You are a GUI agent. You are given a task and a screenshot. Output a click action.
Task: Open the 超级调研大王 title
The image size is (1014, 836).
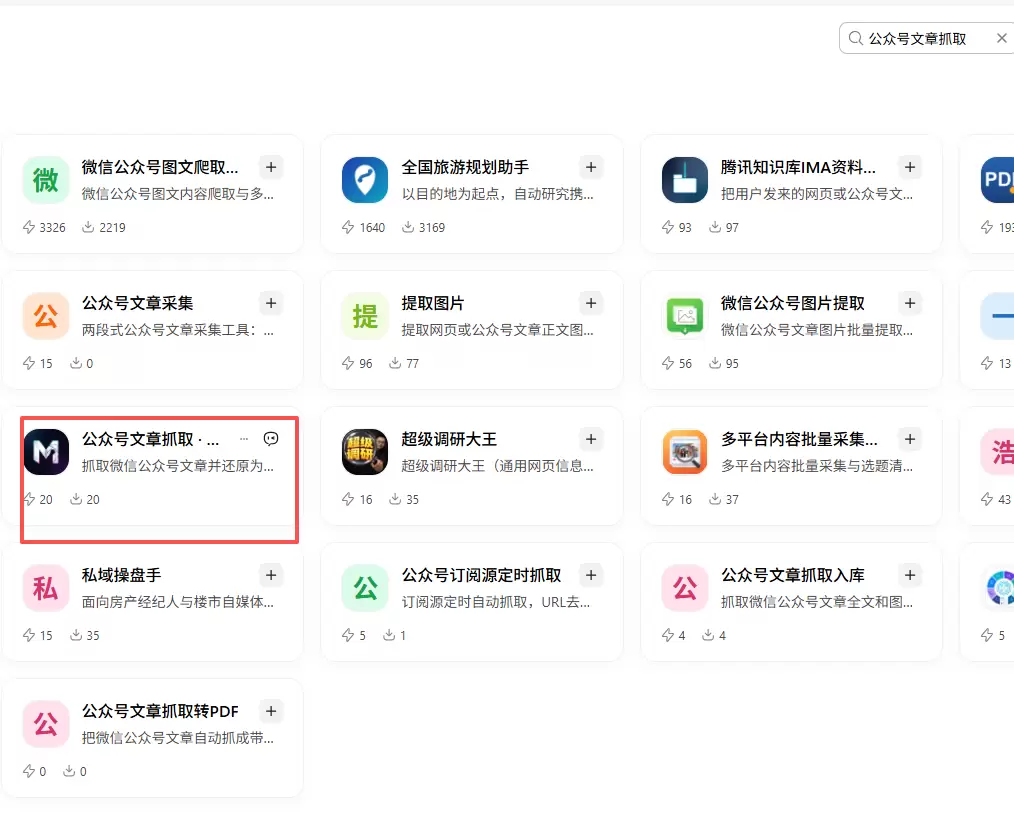coord(449,440)
